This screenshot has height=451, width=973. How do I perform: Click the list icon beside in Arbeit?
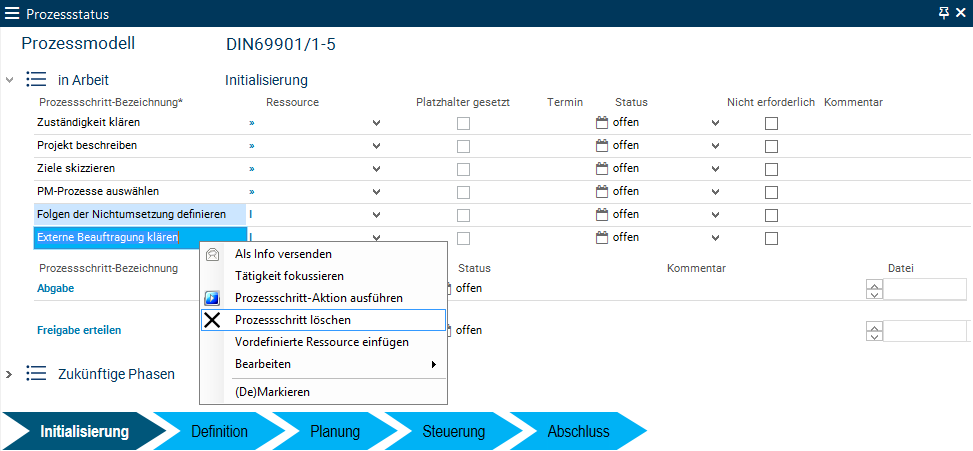(x=36, y=79)
